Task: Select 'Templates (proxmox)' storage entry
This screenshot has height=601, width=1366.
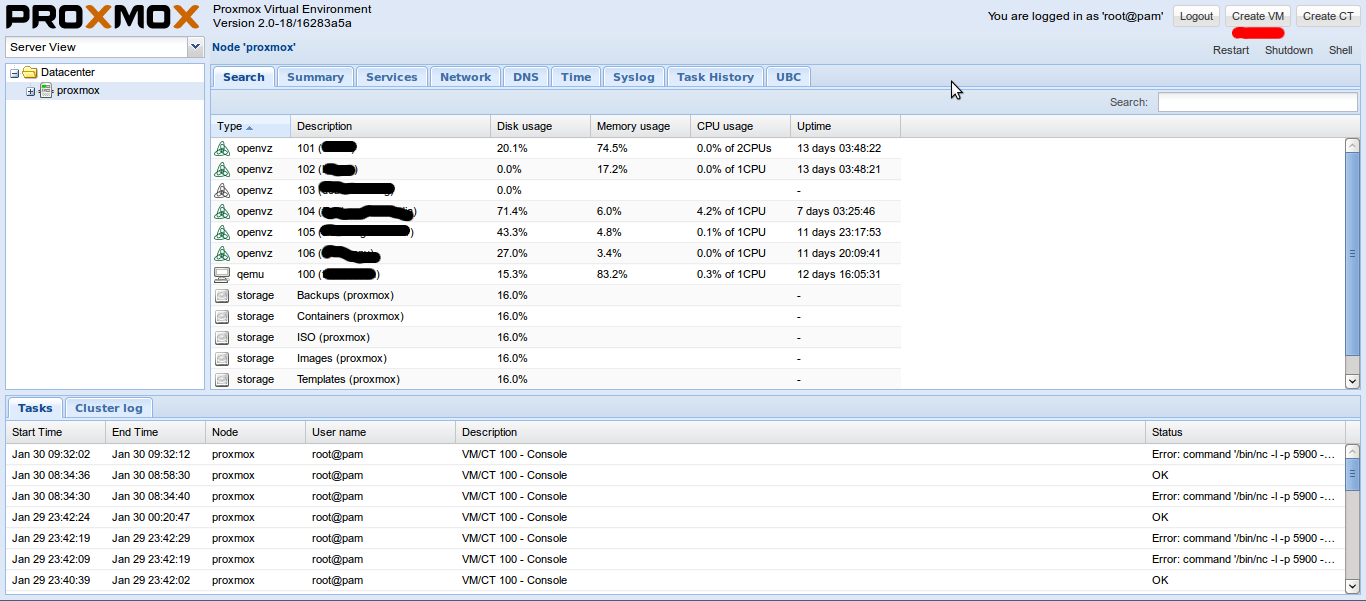Action: pyautogui.click(x=556, y=380)
